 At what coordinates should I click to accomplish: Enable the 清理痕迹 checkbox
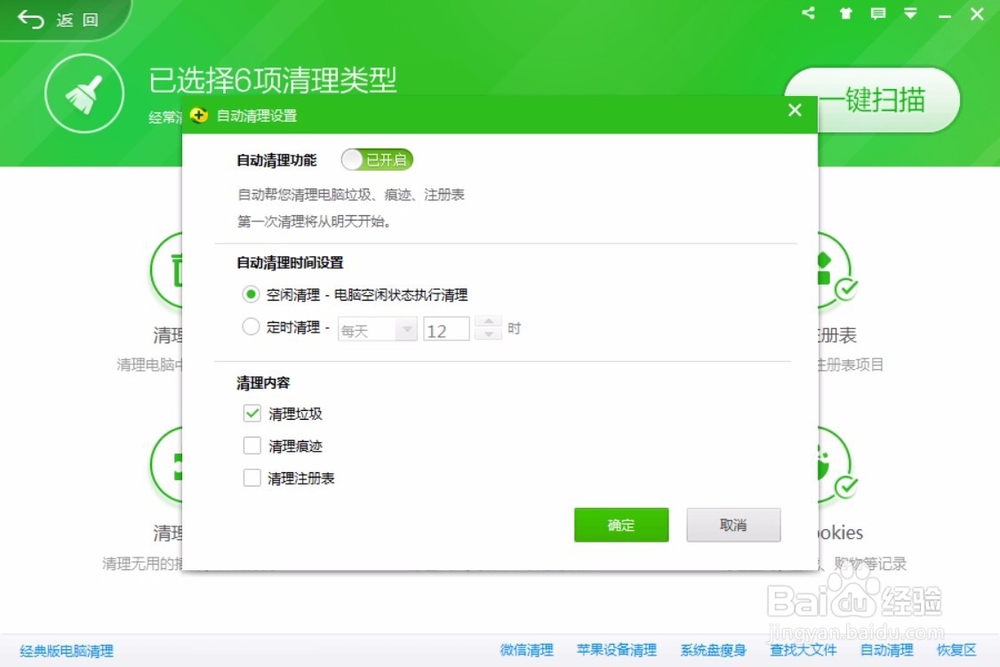click(252, 446)
